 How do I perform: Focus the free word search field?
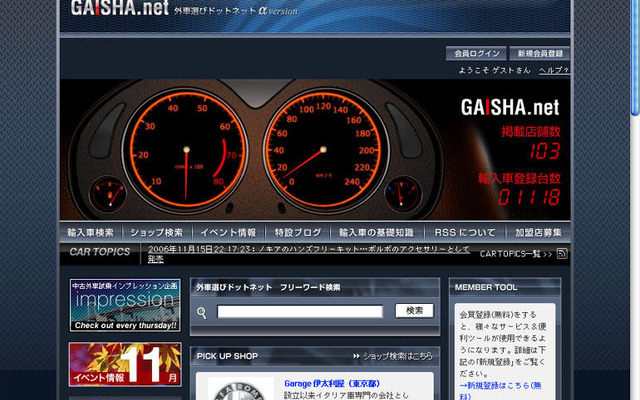(300, 311)
